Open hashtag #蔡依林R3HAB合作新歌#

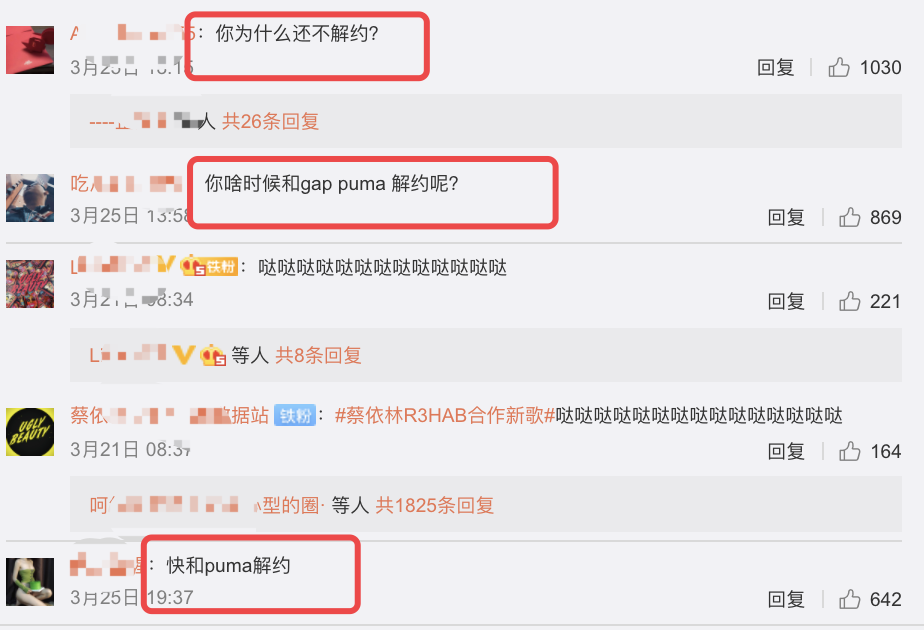[x=445, y=415]
